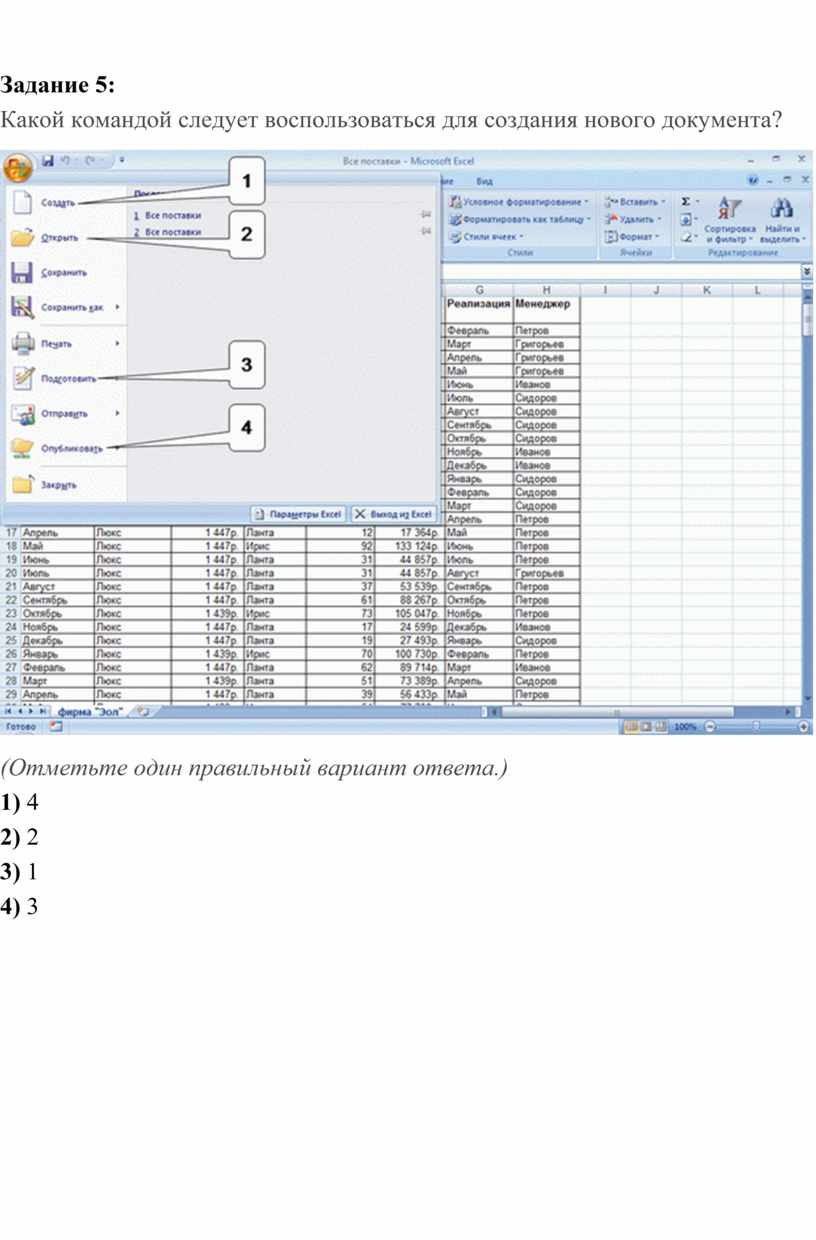This screenshot has width=816, height=1240.
Task: Select column G header
Action: pos(479,290)
